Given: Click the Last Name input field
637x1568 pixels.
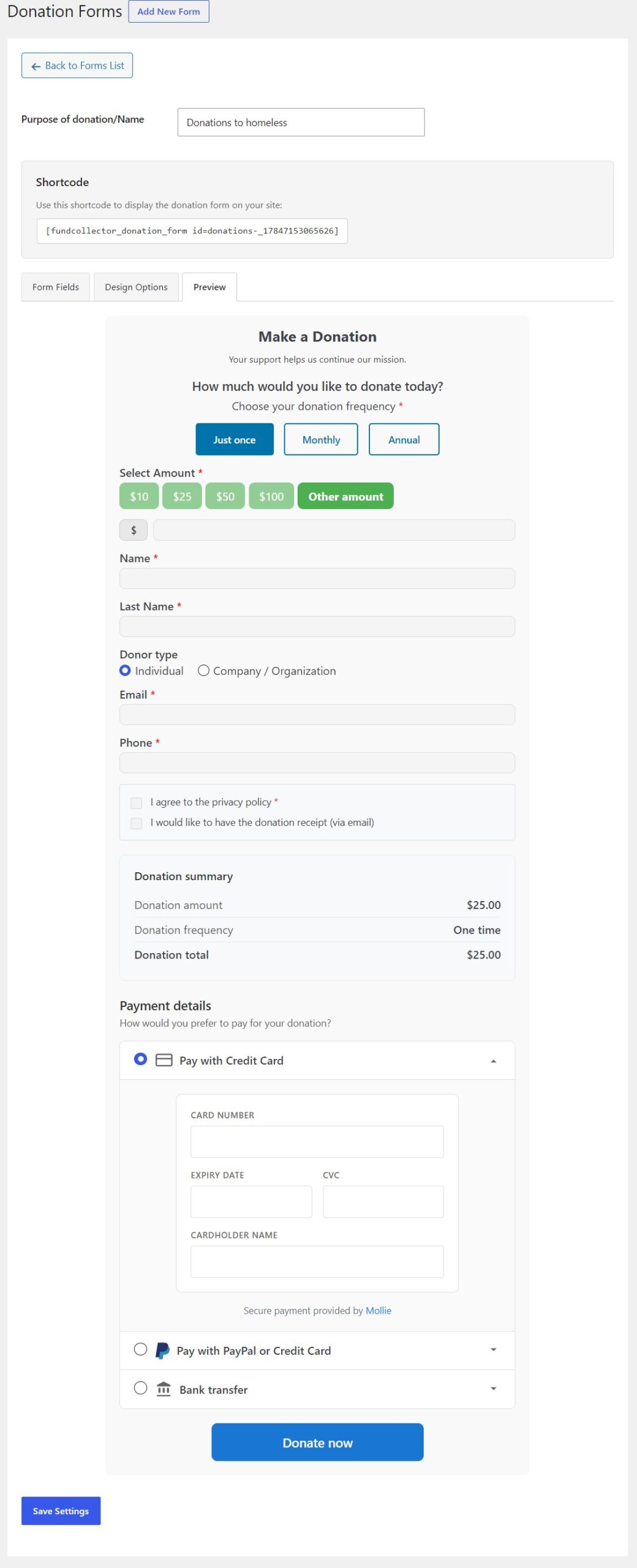Looking at the screenshot, I should pyautogui.click(x=317, y=626).
